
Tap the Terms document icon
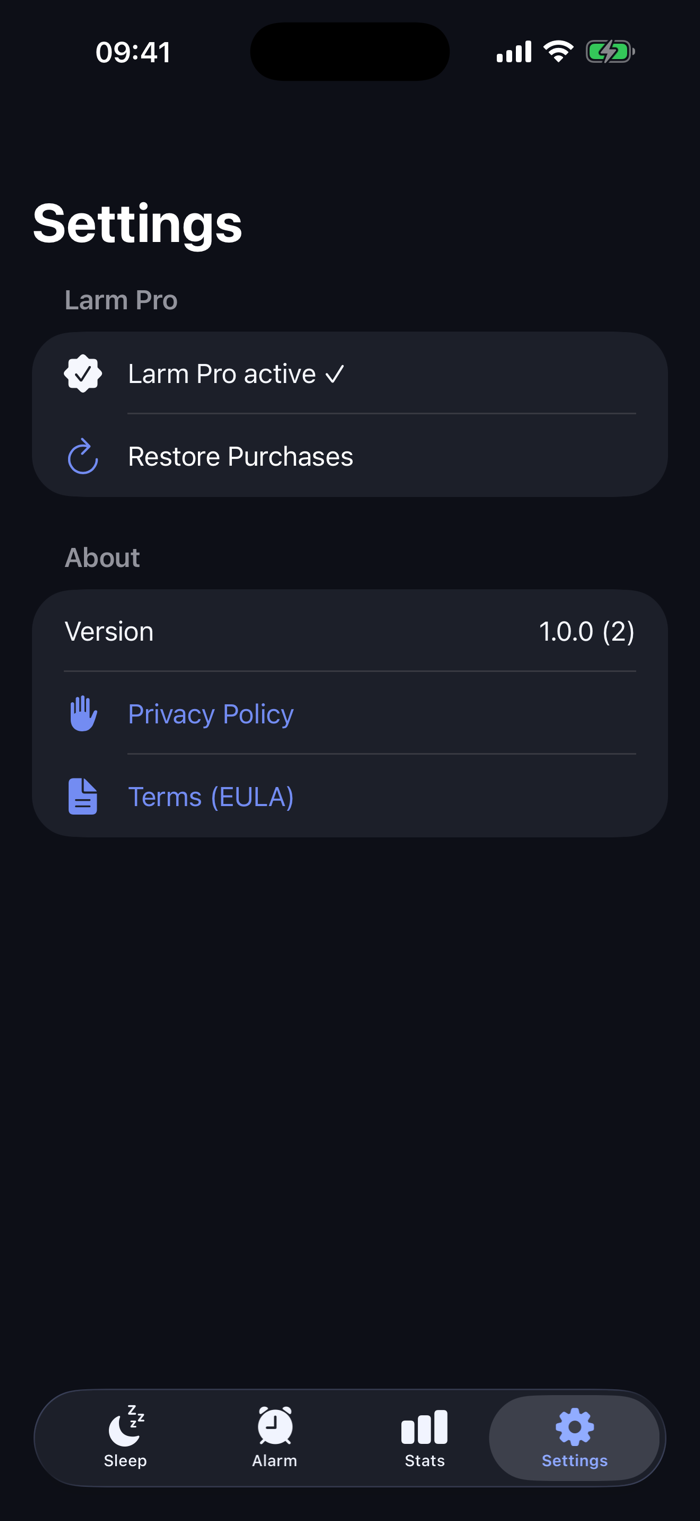coord(83,797)
